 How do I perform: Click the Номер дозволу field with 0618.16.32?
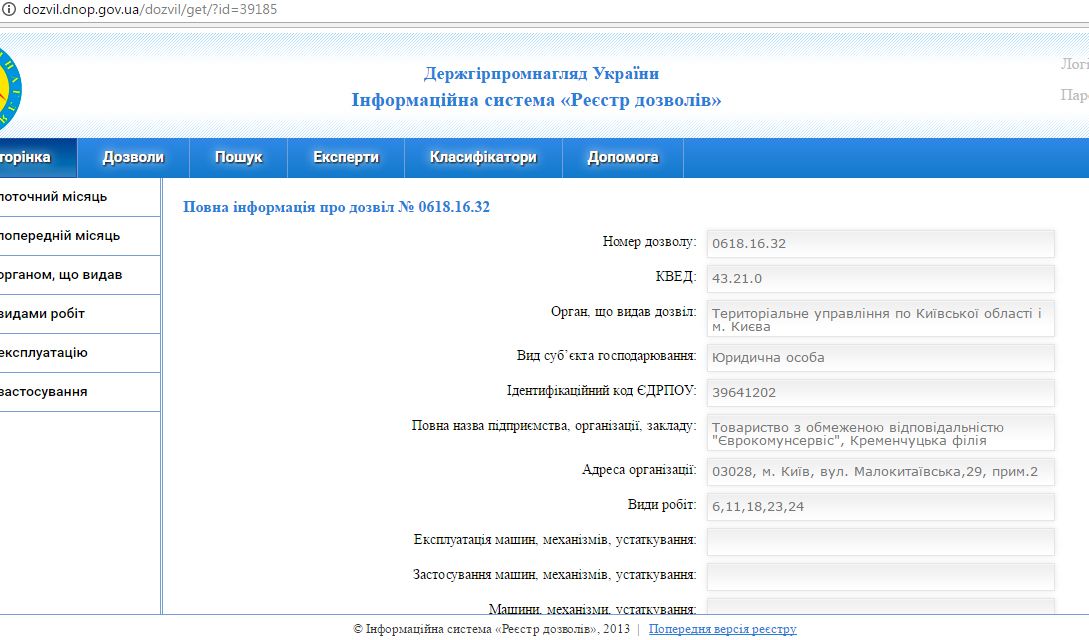pyautogui.click(x=880, y=243)
